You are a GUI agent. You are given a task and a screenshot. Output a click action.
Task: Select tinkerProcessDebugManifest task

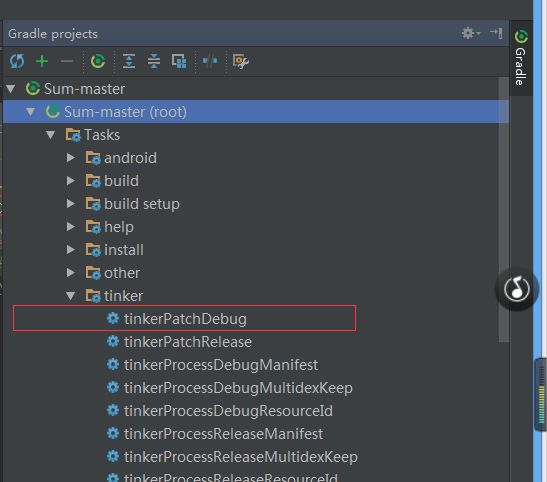pyautogui.click(x=221, y=365)
